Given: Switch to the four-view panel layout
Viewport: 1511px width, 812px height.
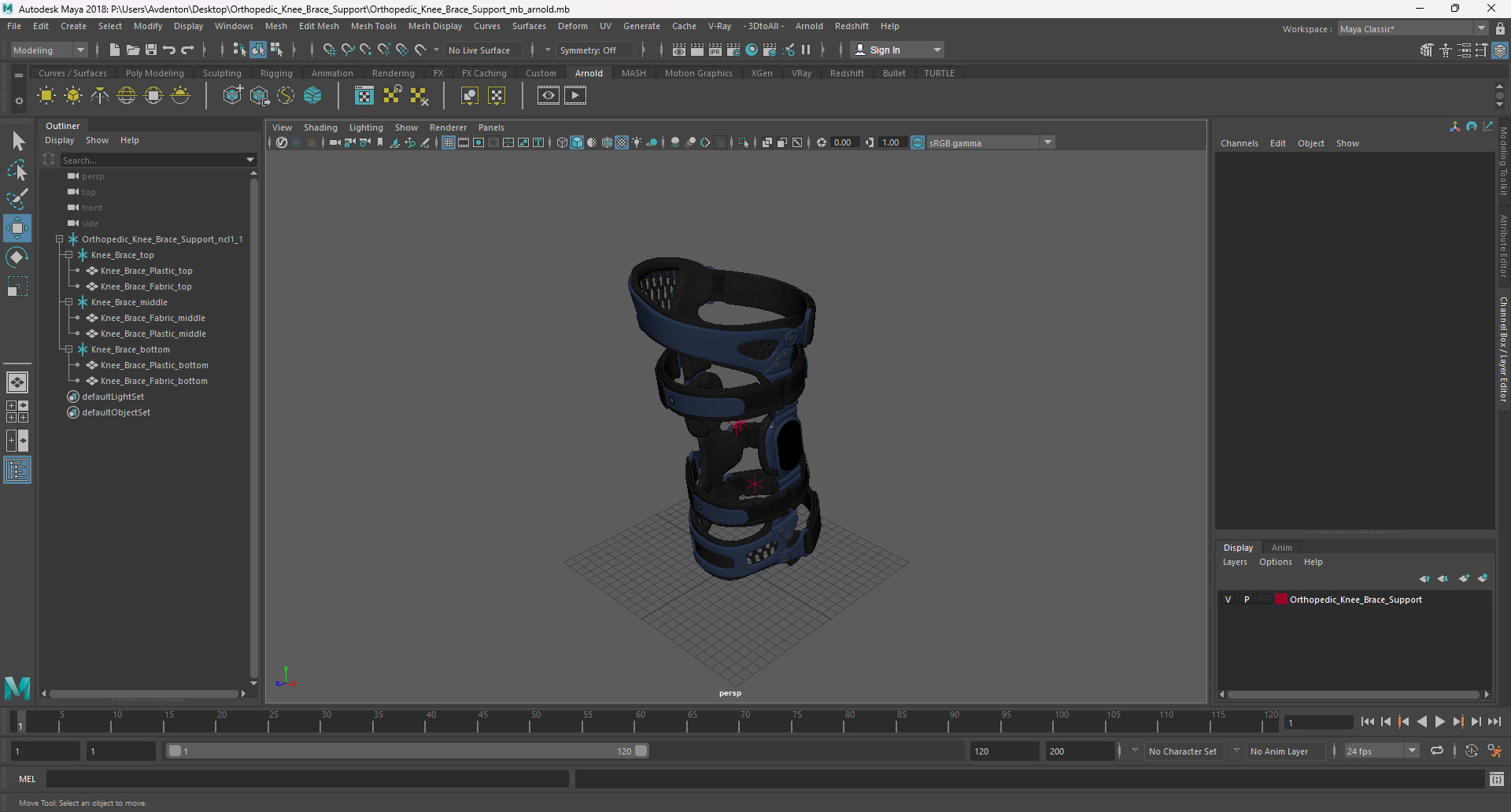Looking at the screenshot, I should point(17,412).
